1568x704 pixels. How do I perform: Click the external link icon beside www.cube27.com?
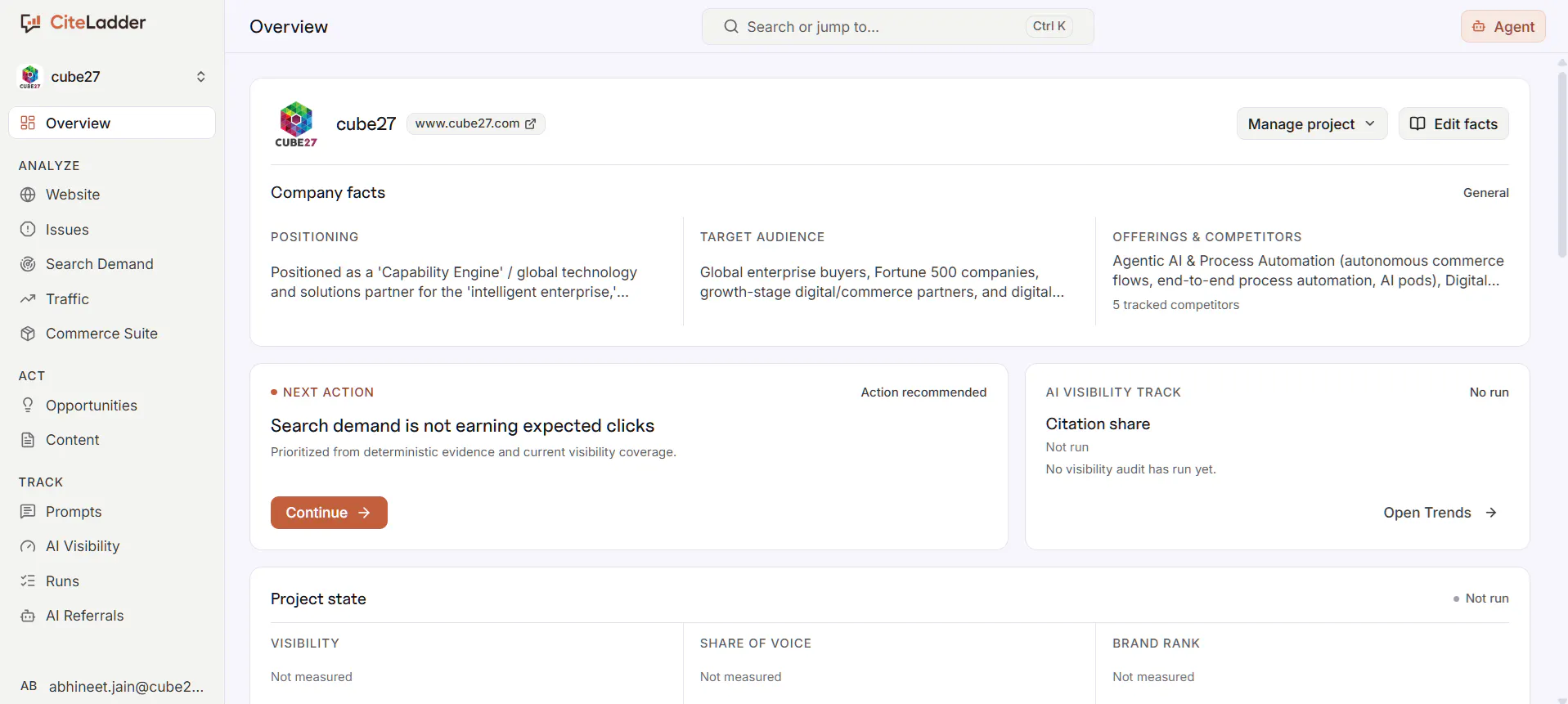[x=530, y=123]
